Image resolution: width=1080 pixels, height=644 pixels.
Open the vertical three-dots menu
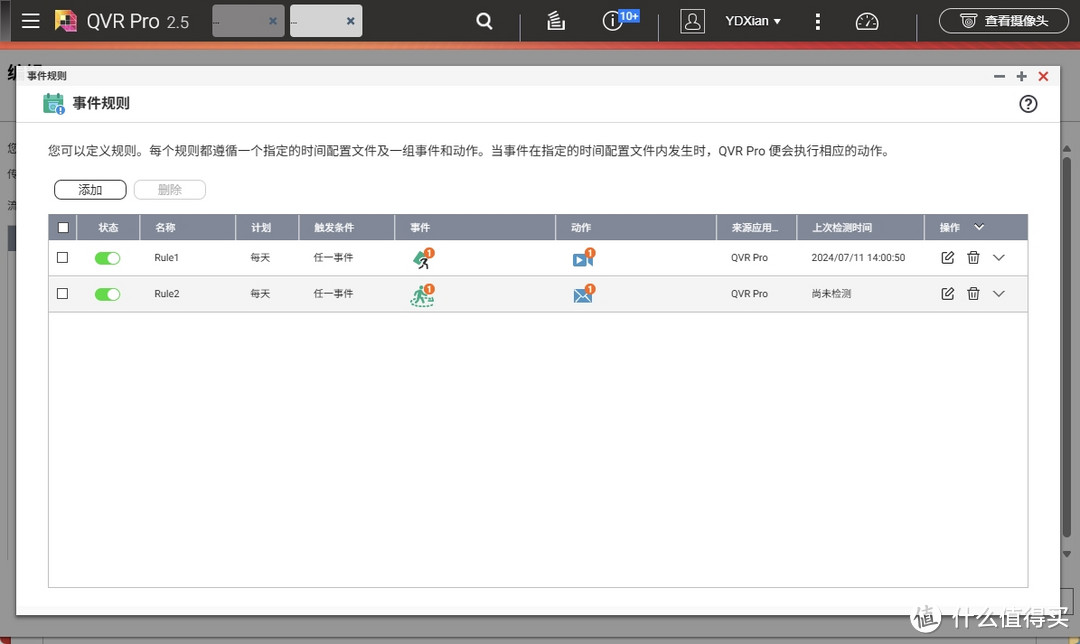coord(818,20)
